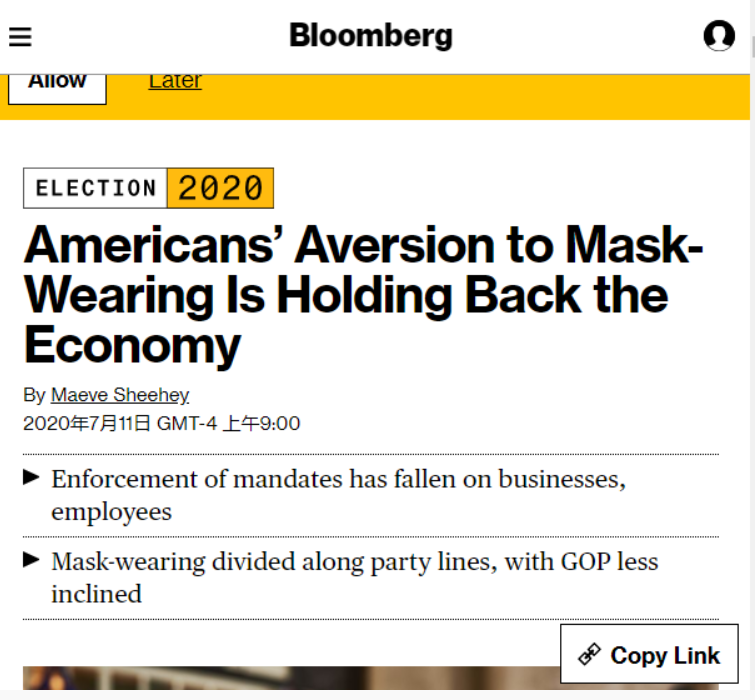Click the article publish date timestamp
Screen dimensions: 755x700
(161, 423)
